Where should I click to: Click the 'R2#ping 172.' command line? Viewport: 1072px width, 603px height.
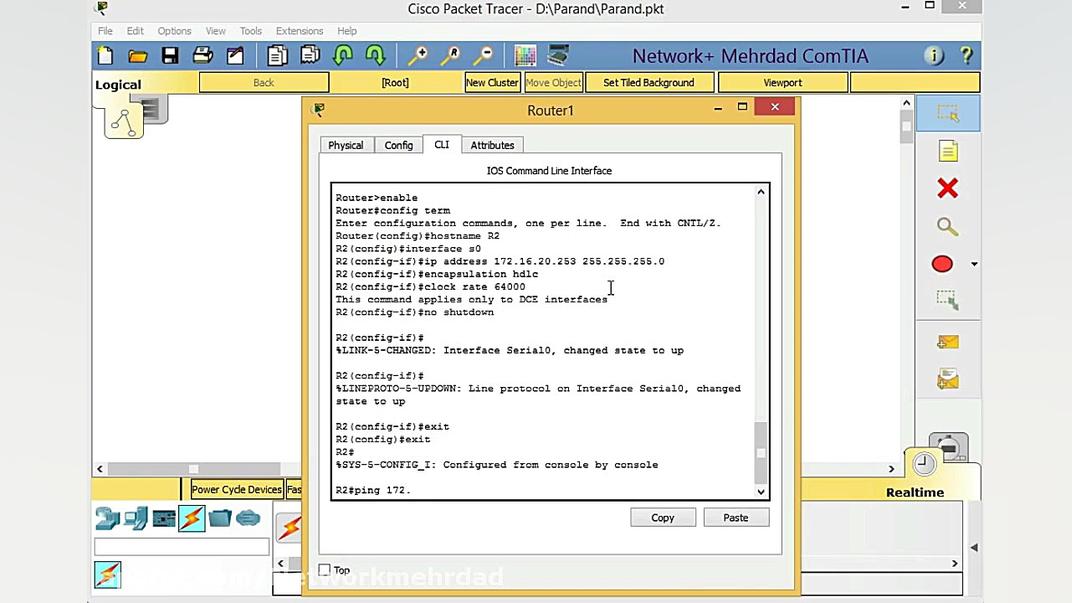pyautogui.click(x=373, y=490)
